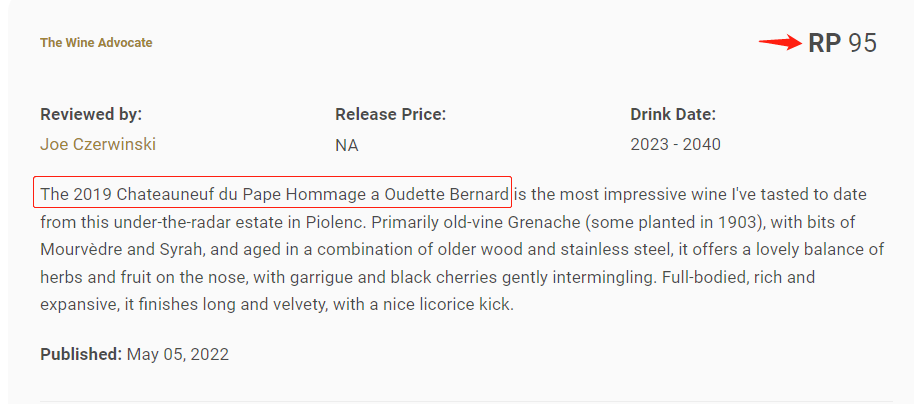Open reviewer Joe Czerwinski's profile

point(98,144)
